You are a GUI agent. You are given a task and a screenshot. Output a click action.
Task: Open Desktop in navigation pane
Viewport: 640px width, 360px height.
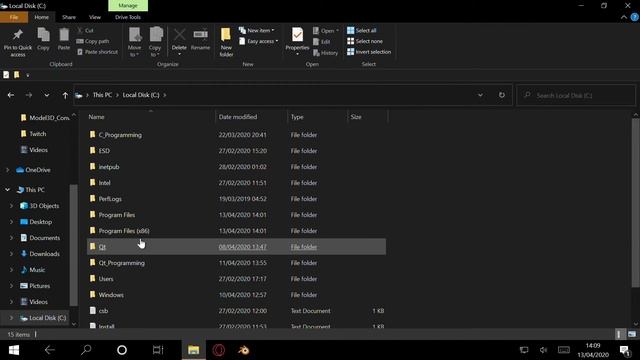point(40,222)
